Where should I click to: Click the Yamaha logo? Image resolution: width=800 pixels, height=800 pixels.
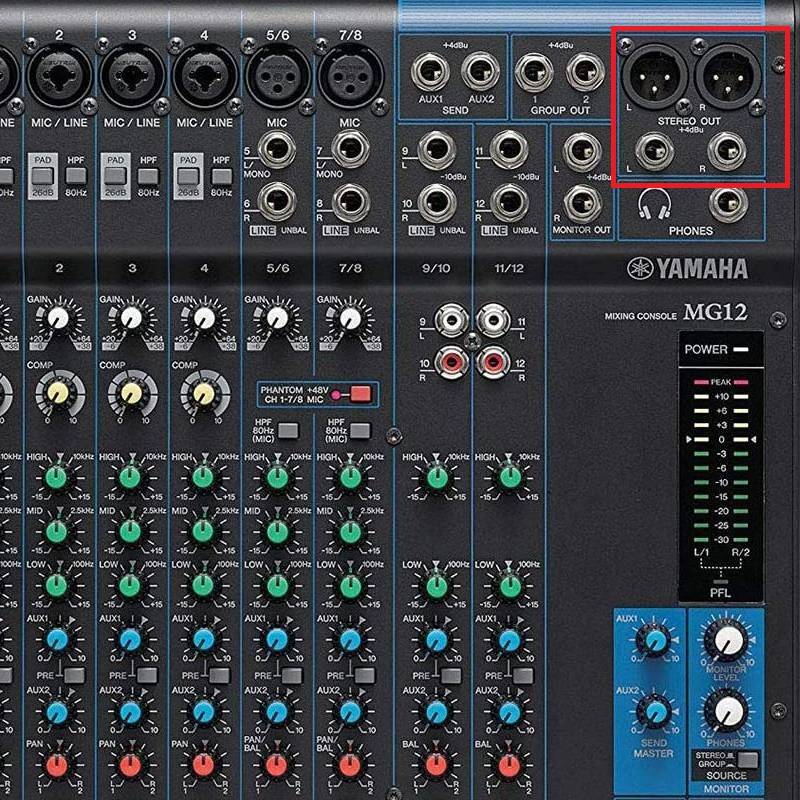click(688, 268)
